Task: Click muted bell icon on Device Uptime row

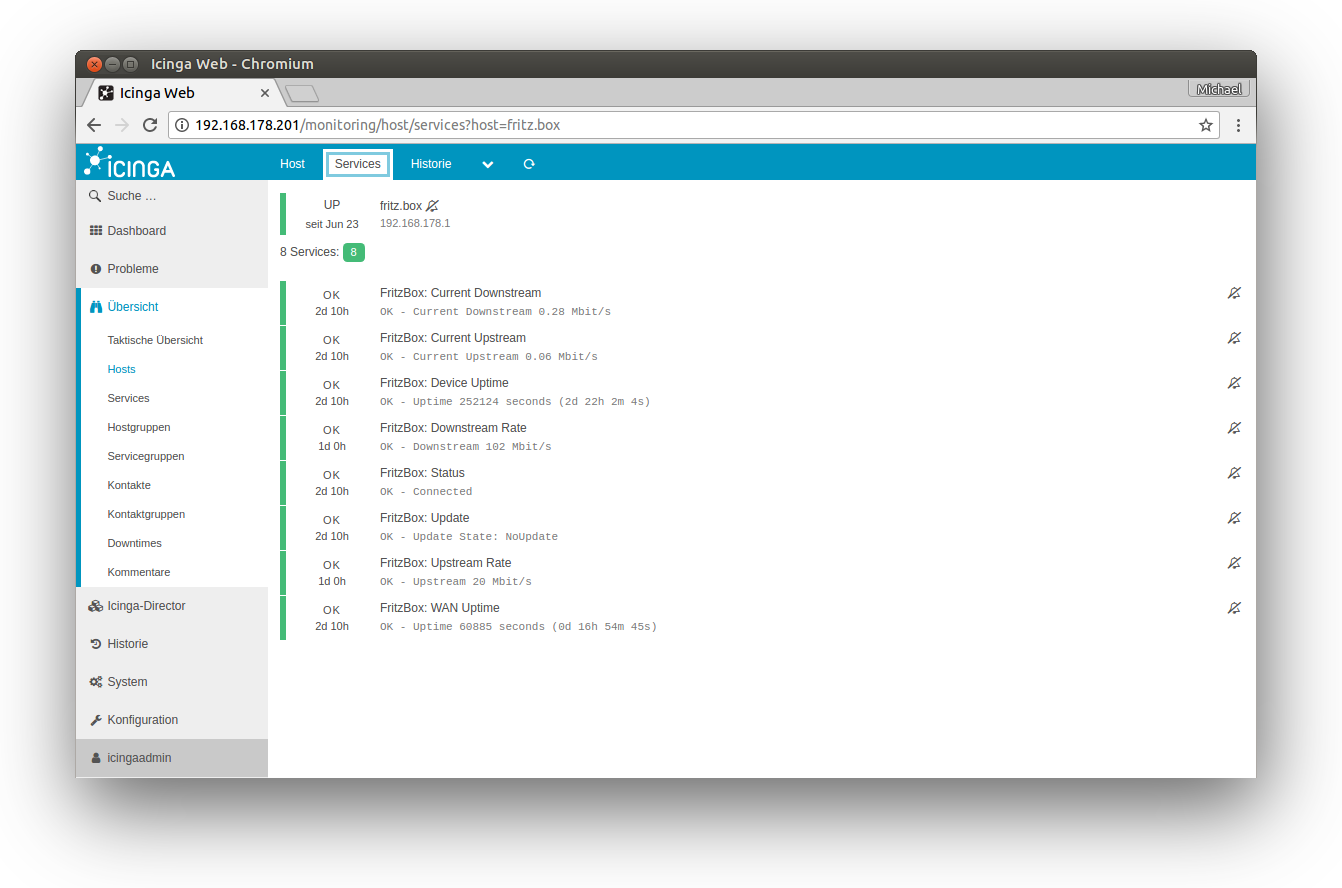Action: [x=1234, y=383]
